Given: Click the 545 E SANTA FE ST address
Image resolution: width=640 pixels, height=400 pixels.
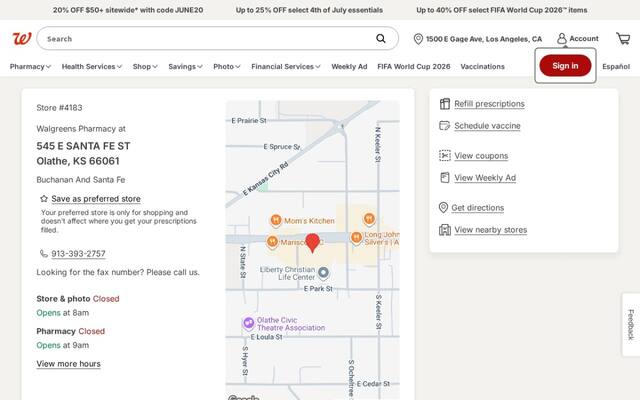Looking at the screenshot, I should pos(83,146).
